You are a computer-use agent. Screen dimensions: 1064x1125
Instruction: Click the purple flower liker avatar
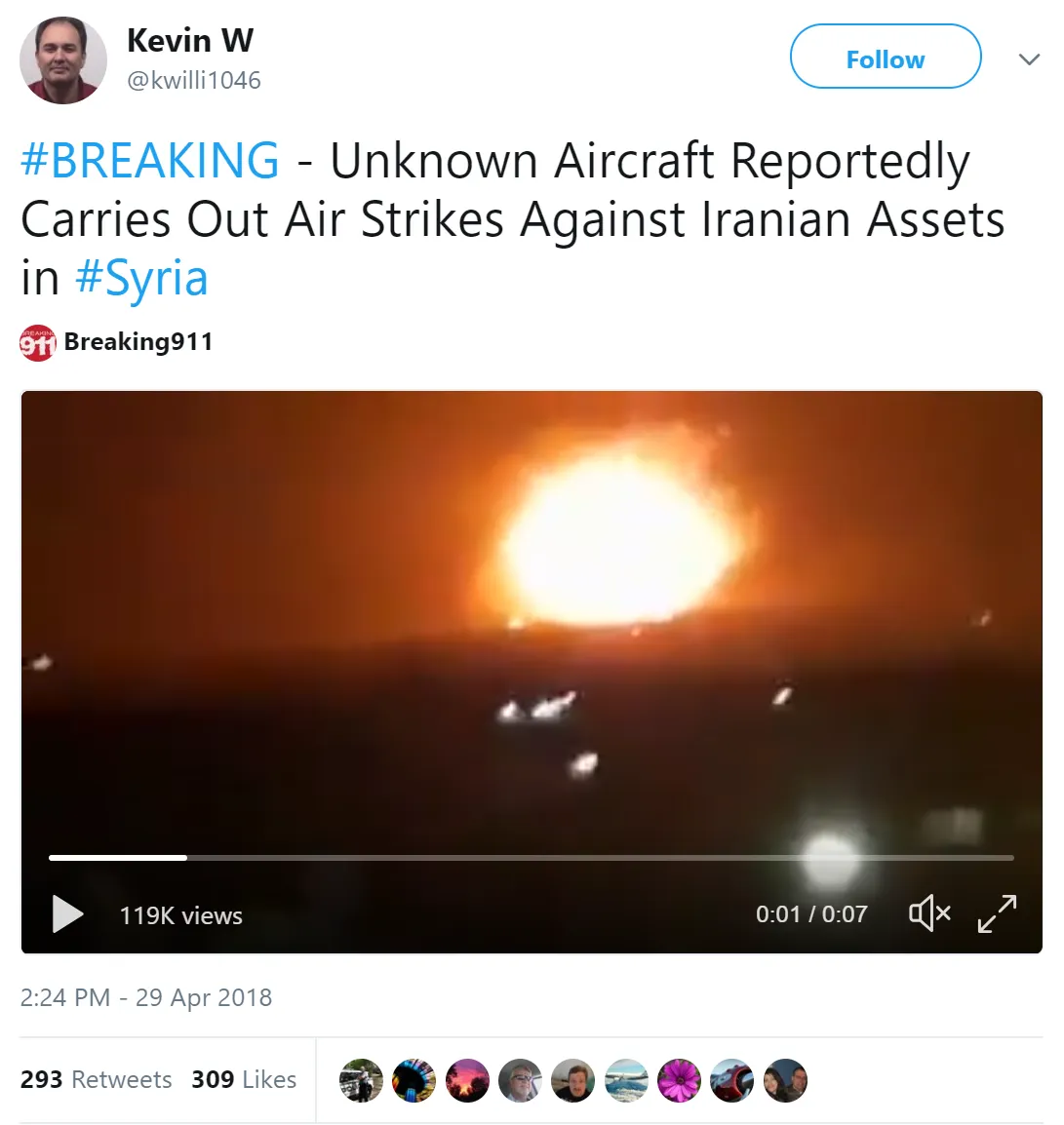[x=679, y=1080]
